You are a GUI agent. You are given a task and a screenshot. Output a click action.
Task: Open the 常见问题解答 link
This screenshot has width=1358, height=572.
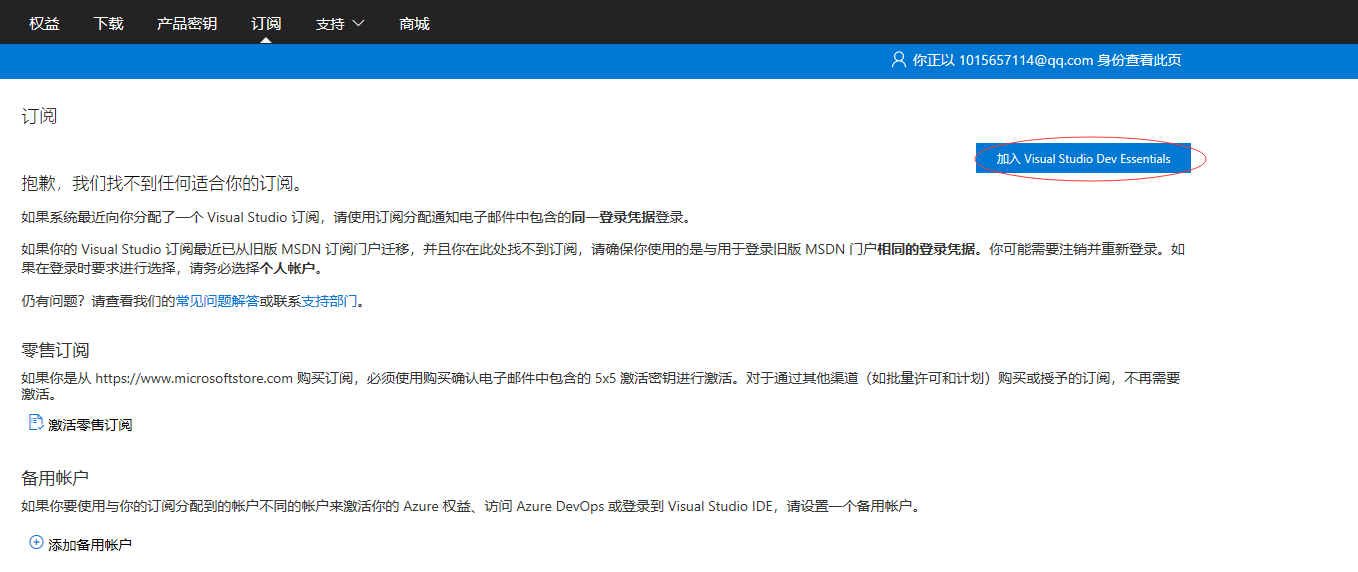coord(217,301)
